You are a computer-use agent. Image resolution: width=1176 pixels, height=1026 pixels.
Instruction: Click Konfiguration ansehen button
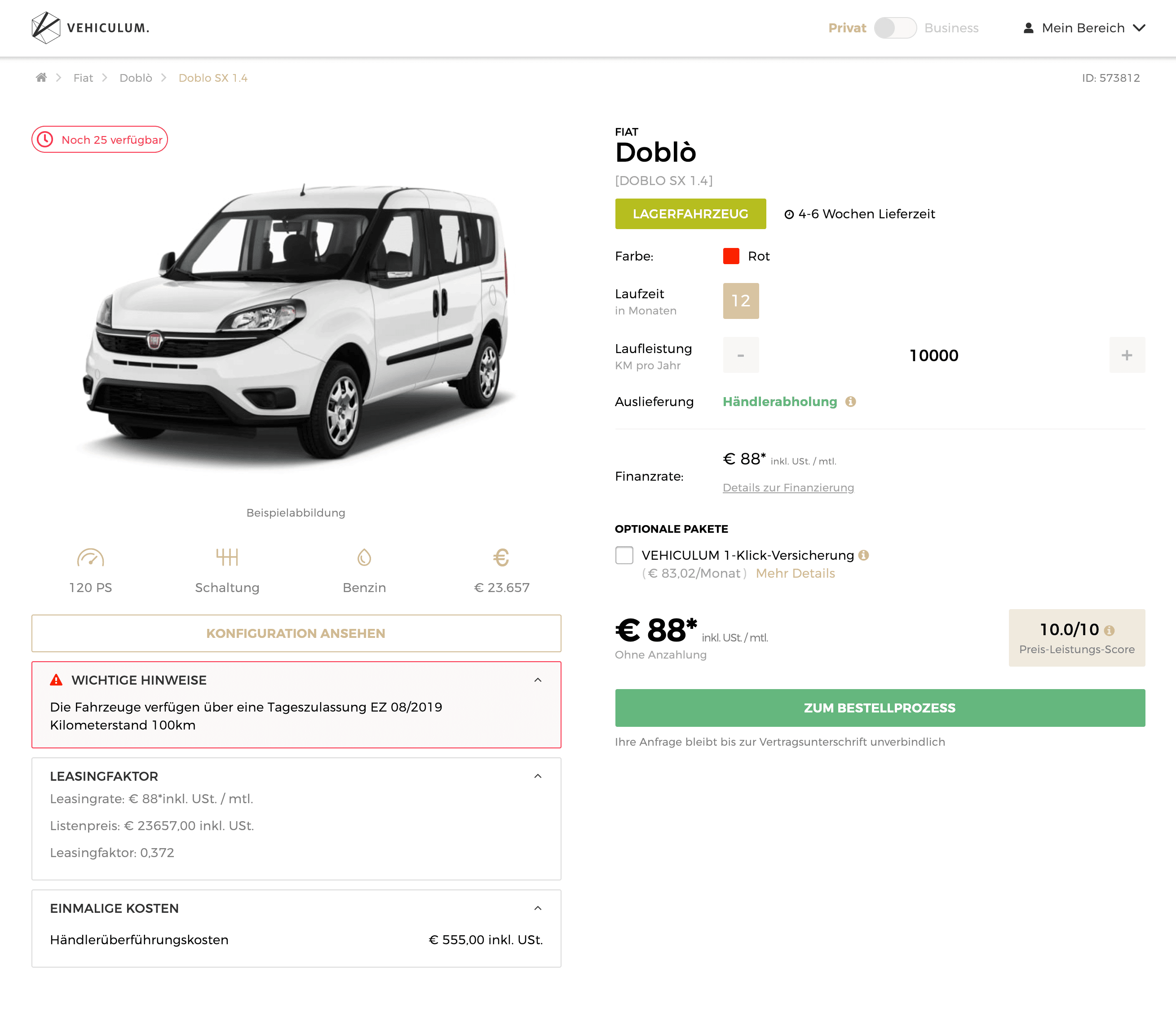pos(296,633)
